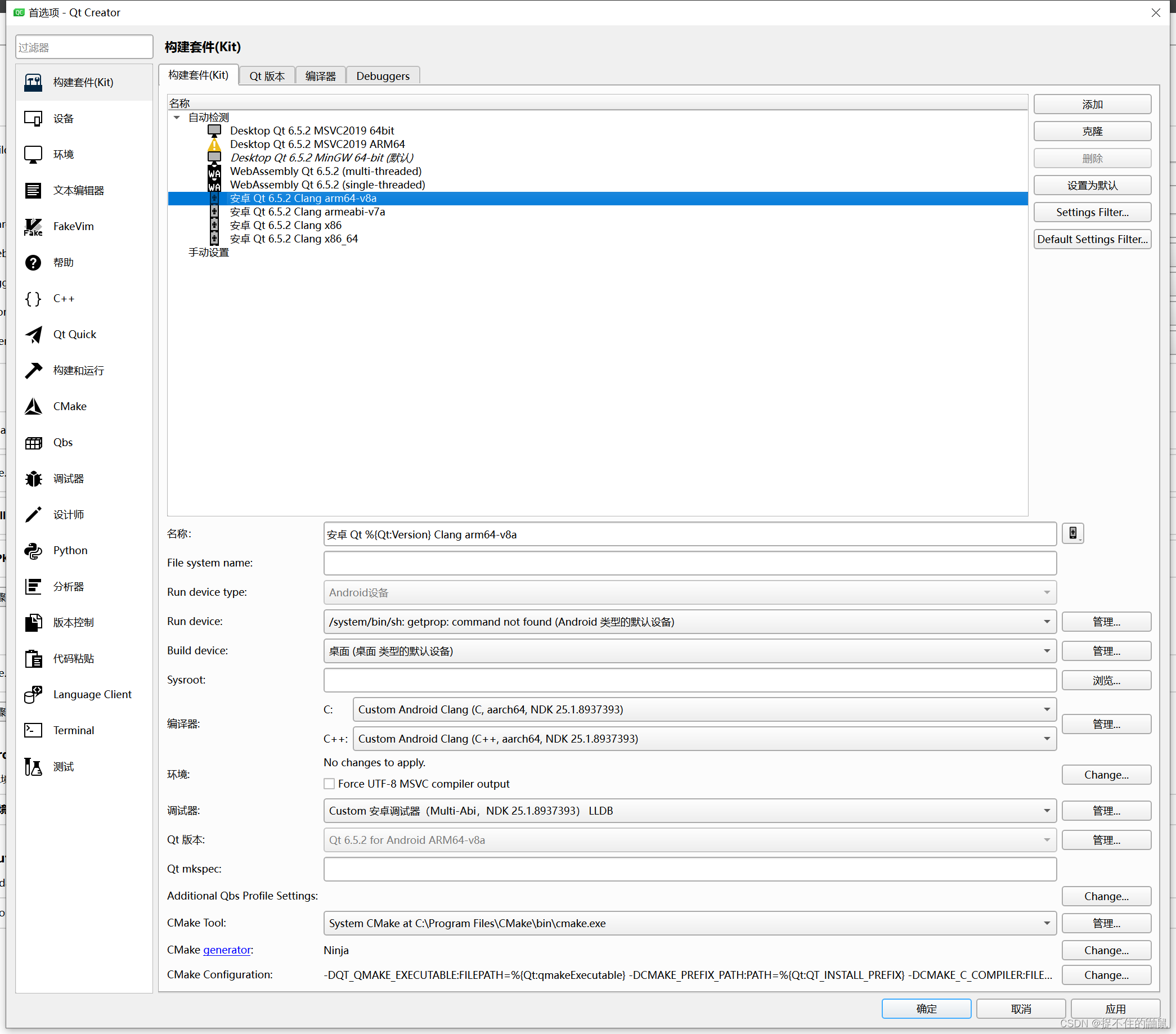This screenshot has height=1034, width=1176.
Task: Click the File system name input field
Action: tap(689, 563)
